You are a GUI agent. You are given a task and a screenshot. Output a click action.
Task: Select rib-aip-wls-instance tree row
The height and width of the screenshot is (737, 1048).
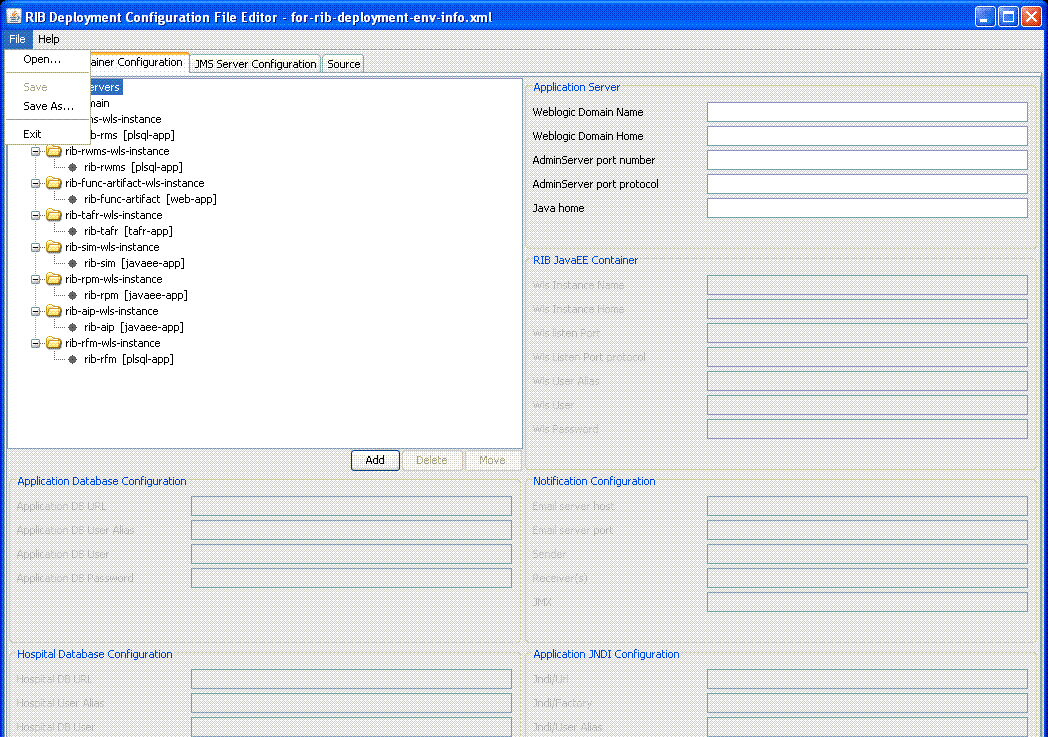[112, 312]
